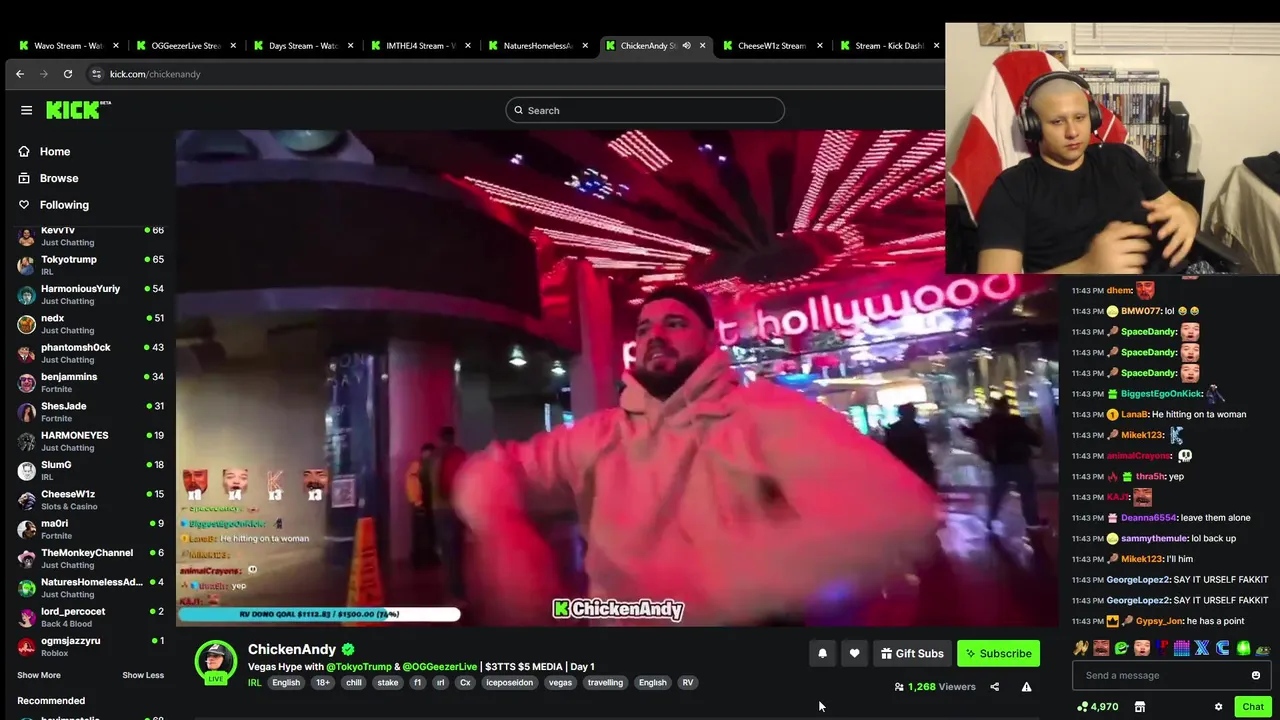
Task: Focus the Kick search box
Action: coord(645,110)
